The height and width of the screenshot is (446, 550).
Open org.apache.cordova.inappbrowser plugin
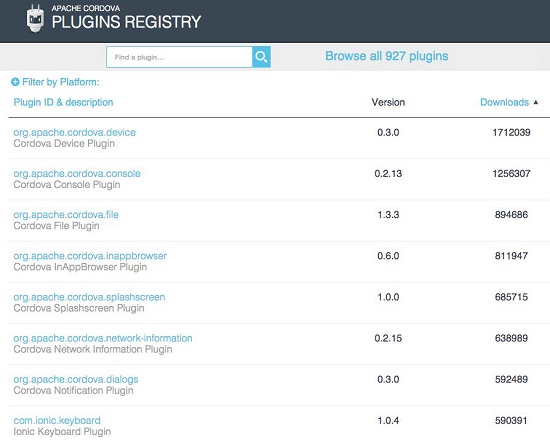pos(90,256)
